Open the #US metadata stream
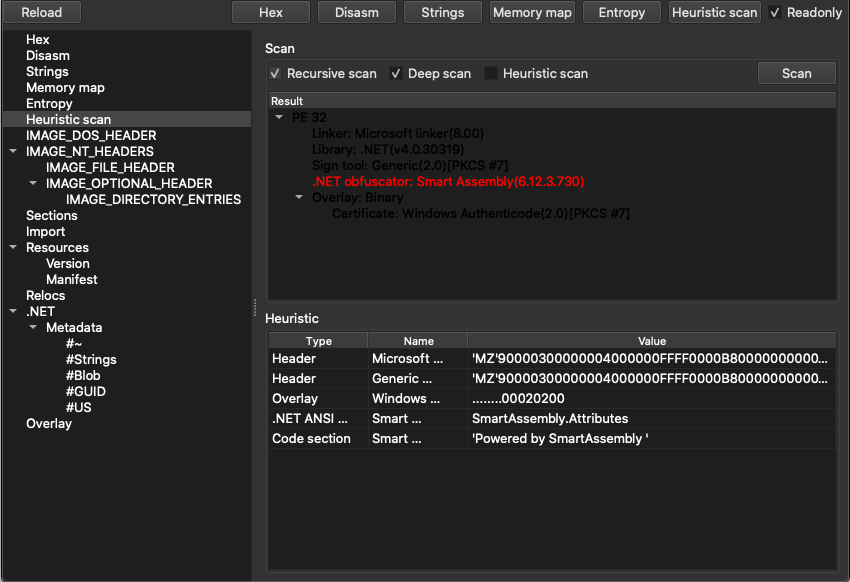 (x=79, y=407)
